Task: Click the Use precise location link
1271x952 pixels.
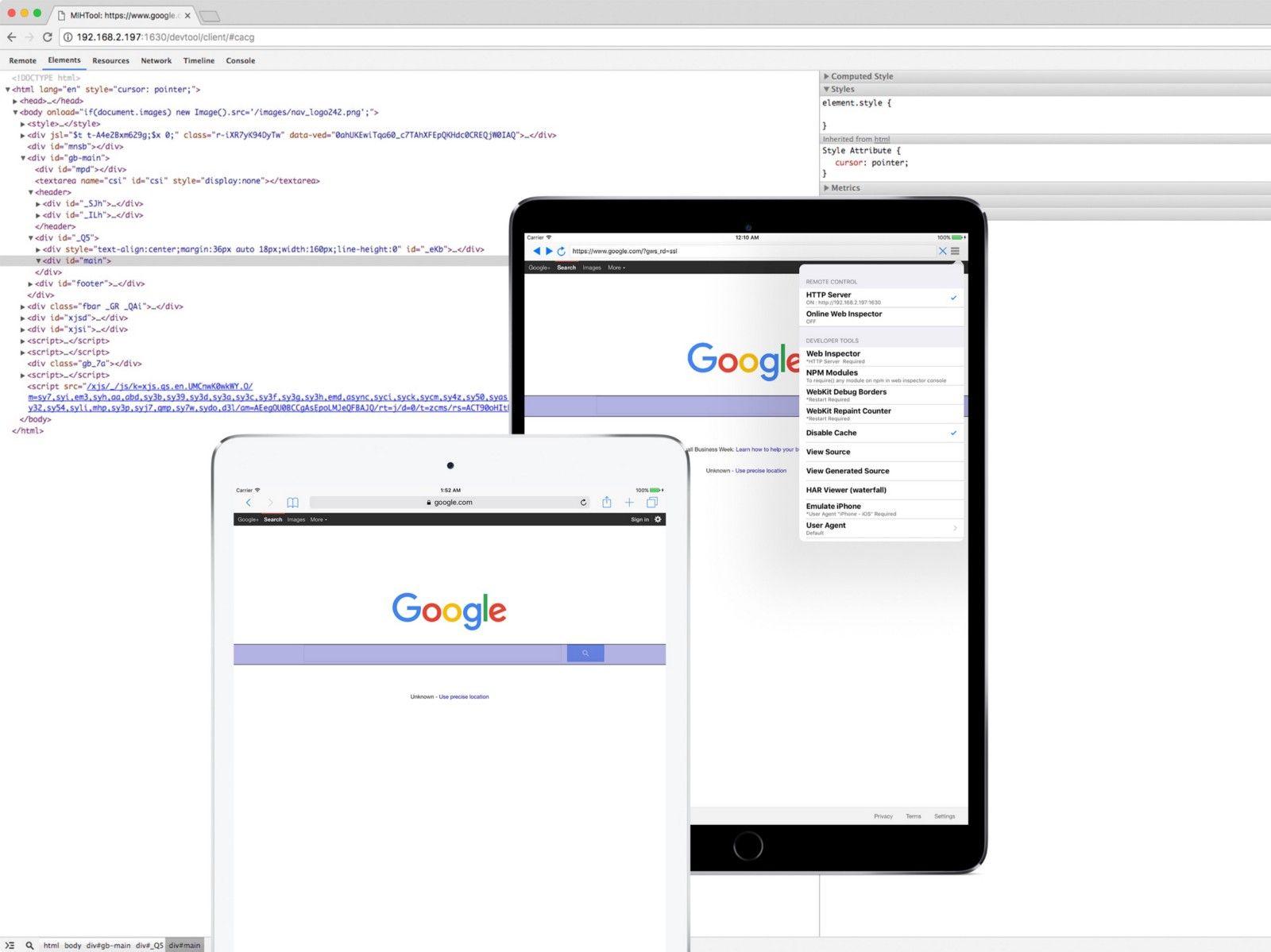Action: [x=463, y=696]
